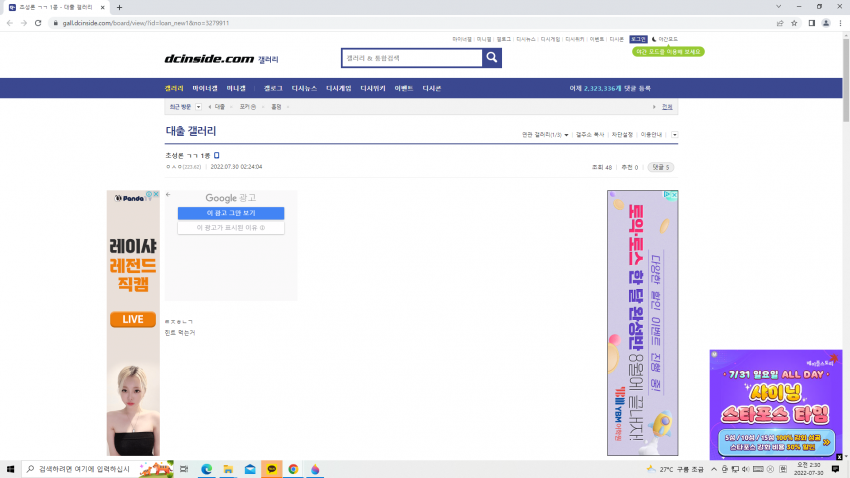
Task: Click the page vertical scrollbar thumb
Action: pos(846,80)
